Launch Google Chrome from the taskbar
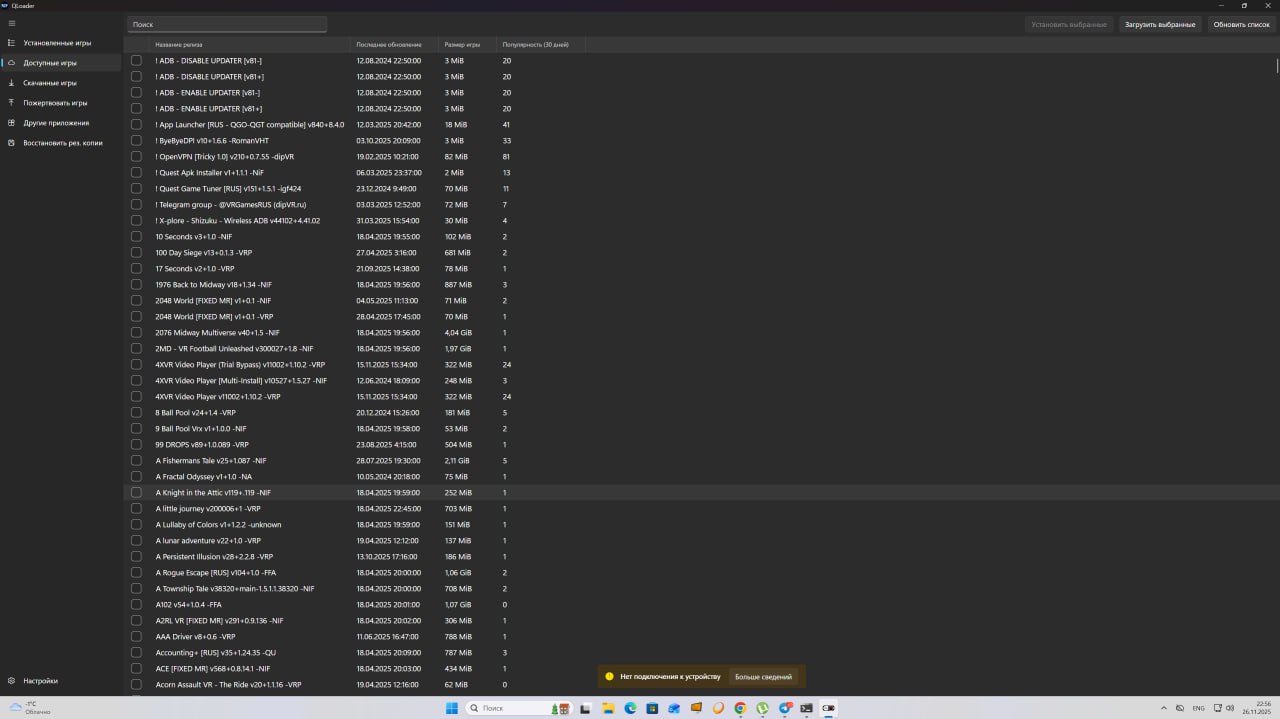 coord(740,708)
